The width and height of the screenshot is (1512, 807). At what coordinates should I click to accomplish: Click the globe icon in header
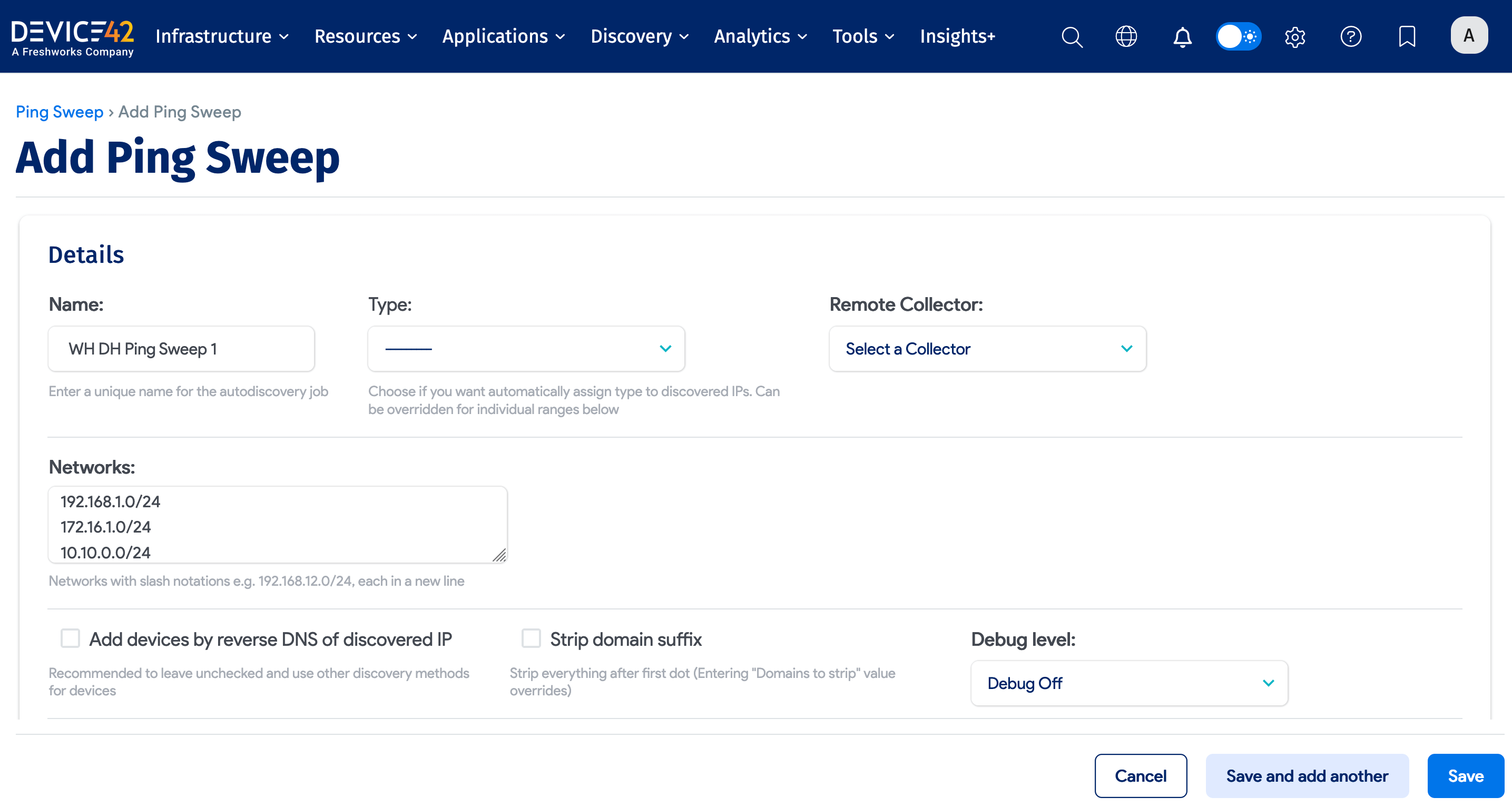1126,36
